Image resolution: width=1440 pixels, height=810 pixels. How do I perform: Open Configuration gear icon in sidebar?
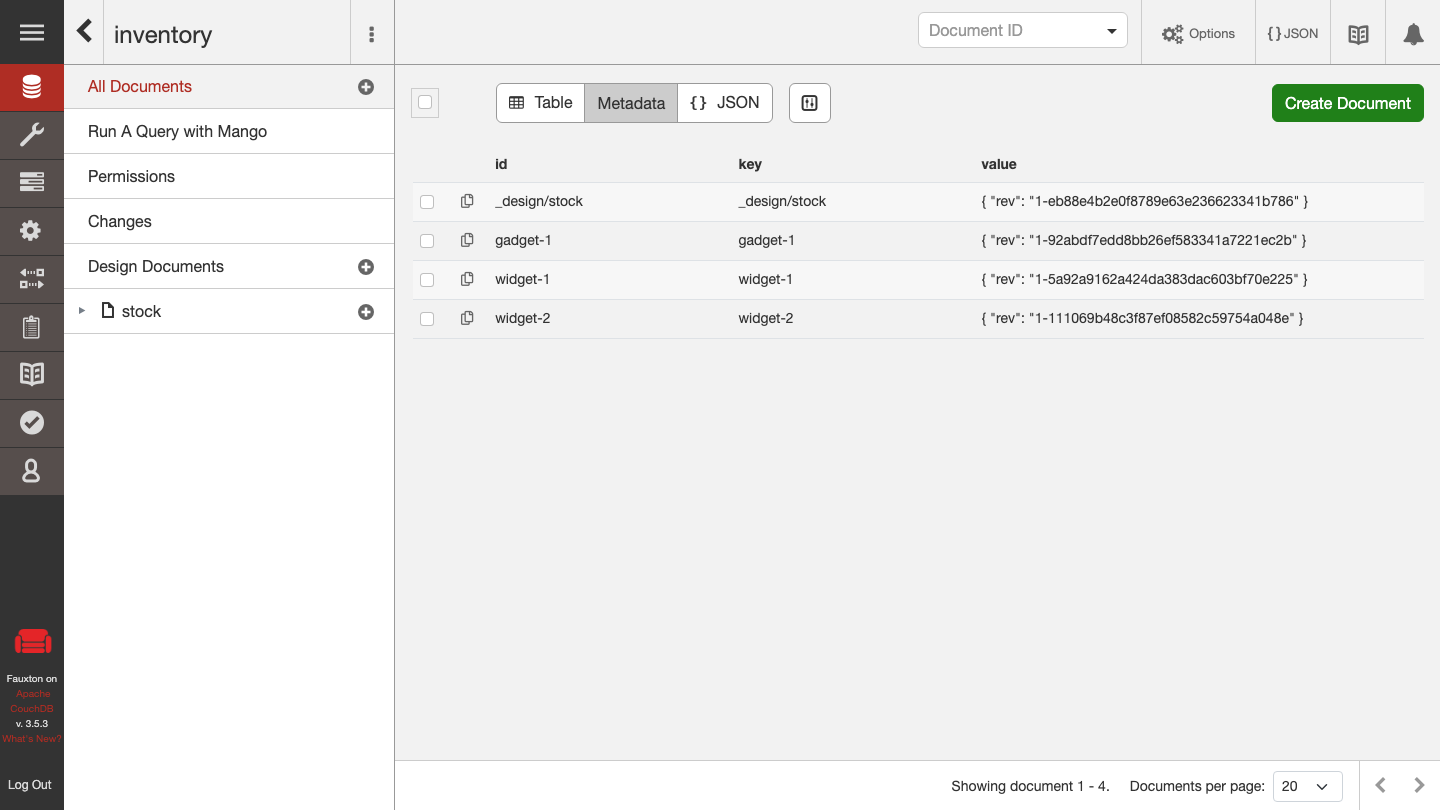32,231
